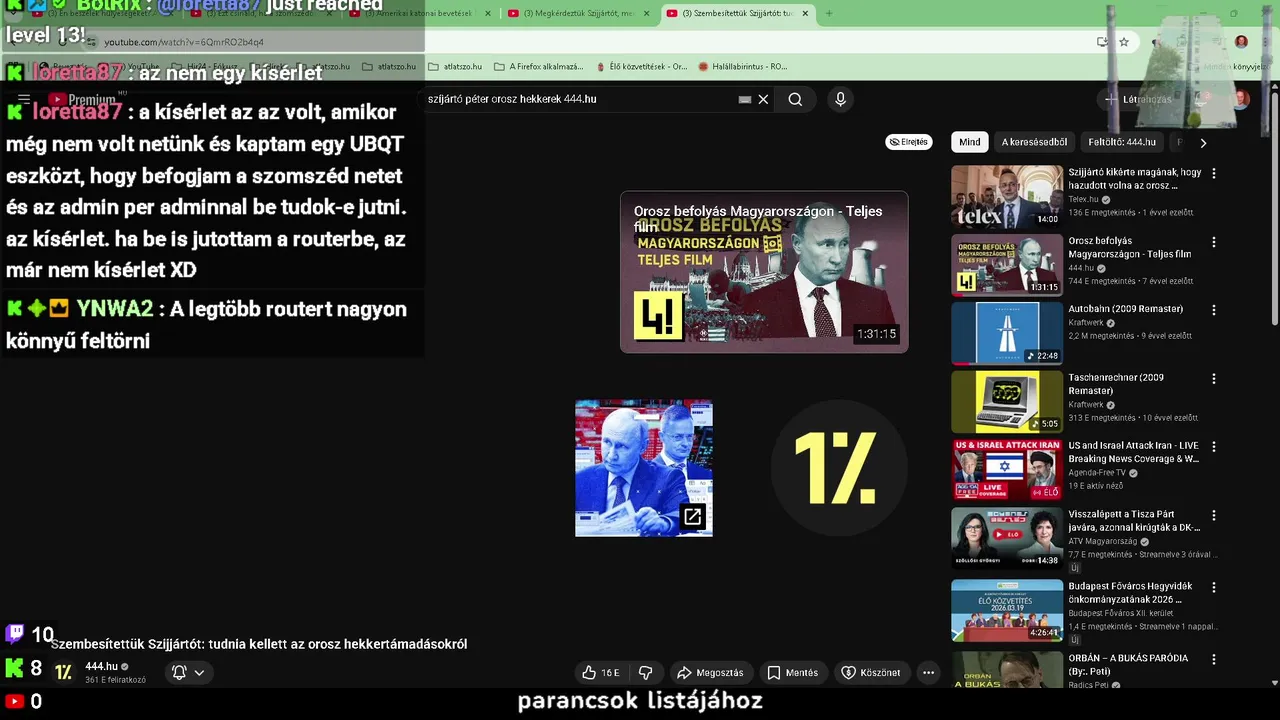Dislike the video with thumbs down
This screenshot has height=720, width=1280.
pyautogui.click(x=646, y=673)
